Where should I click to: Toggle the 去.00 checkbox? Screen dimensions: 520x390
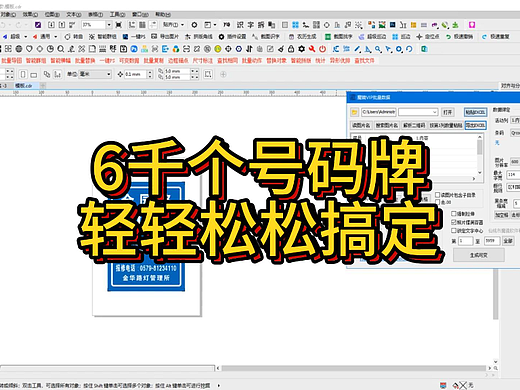coord(438,202)
